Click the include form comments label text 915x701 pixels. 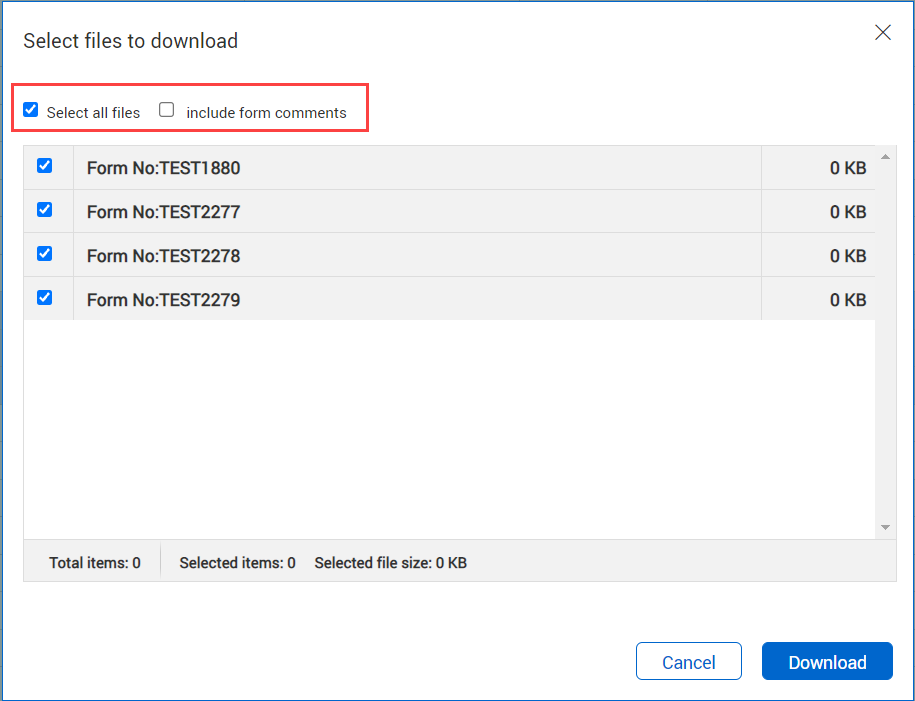pyautogui.click(x=266, y=113)
